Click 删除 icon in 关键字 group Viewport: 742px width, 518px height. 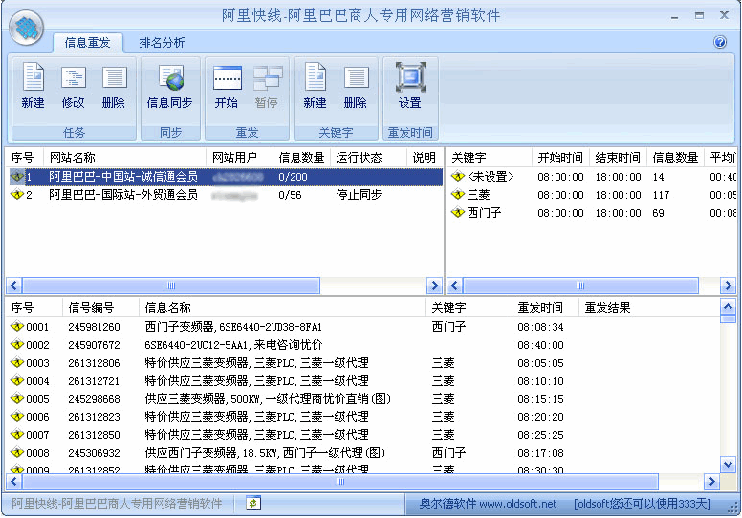click(x=356, y=78)
